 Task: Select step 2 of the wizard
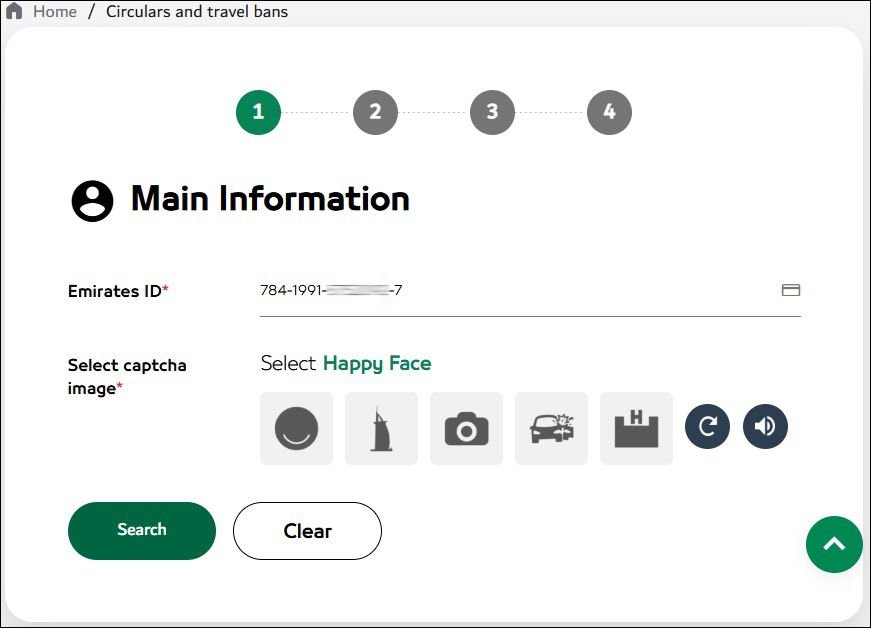point(375,112)
